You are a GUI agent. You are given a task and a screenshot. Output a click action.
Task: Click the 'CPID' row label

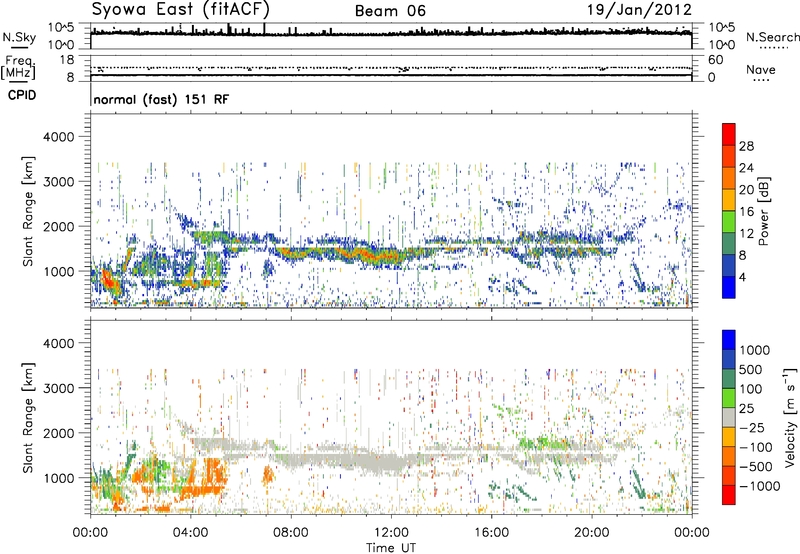22,95
